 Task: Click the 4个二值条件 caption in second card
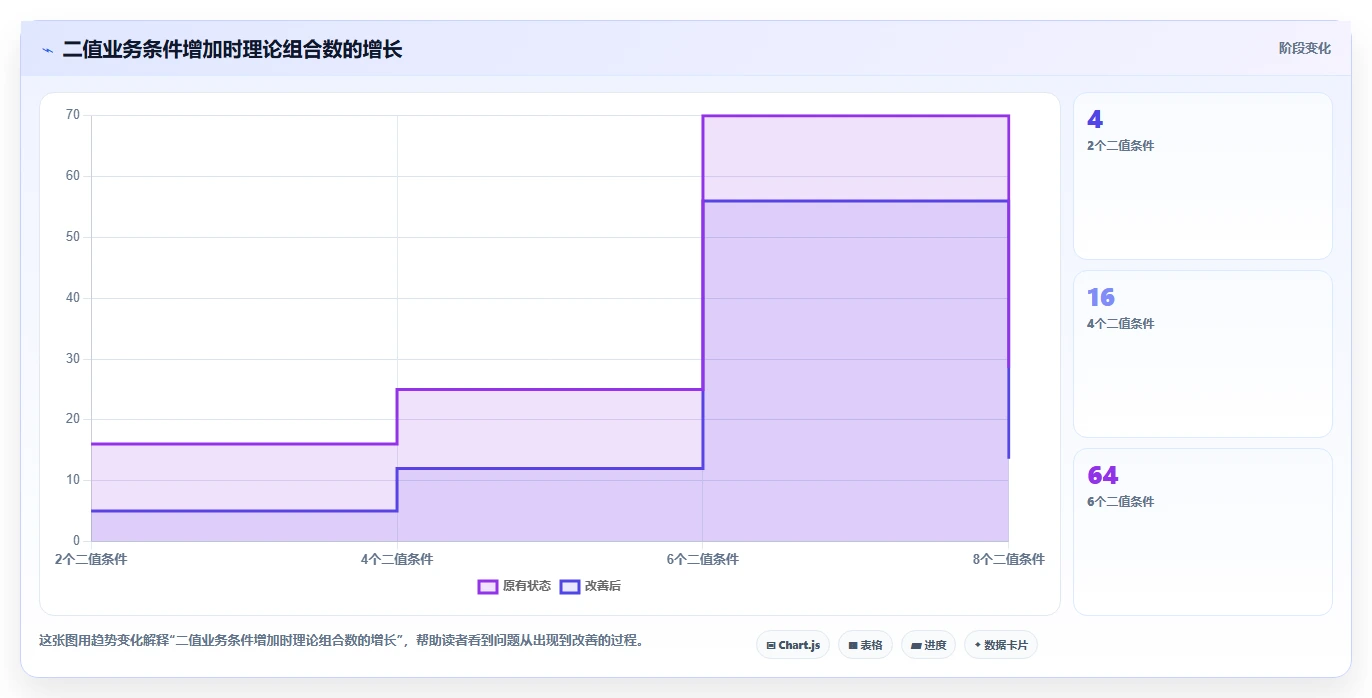click(x=1120, y=324)
